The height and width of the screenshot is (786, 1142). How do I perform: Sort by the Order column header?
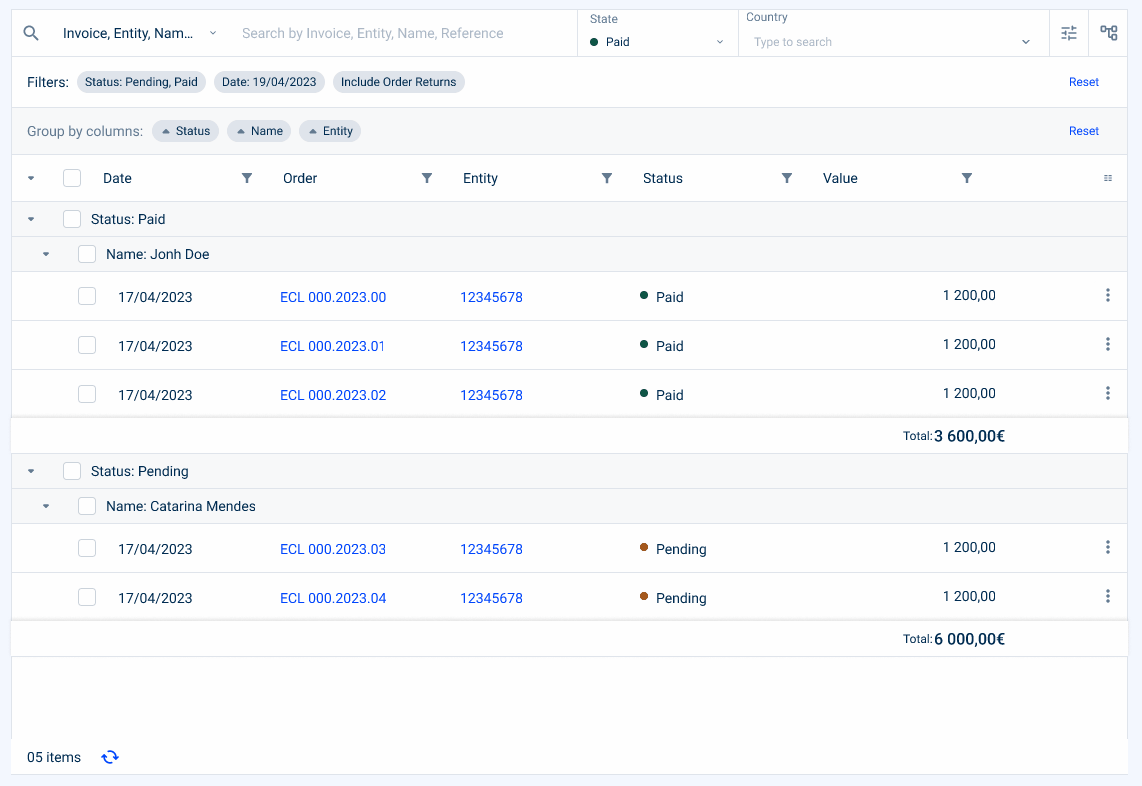300,178
